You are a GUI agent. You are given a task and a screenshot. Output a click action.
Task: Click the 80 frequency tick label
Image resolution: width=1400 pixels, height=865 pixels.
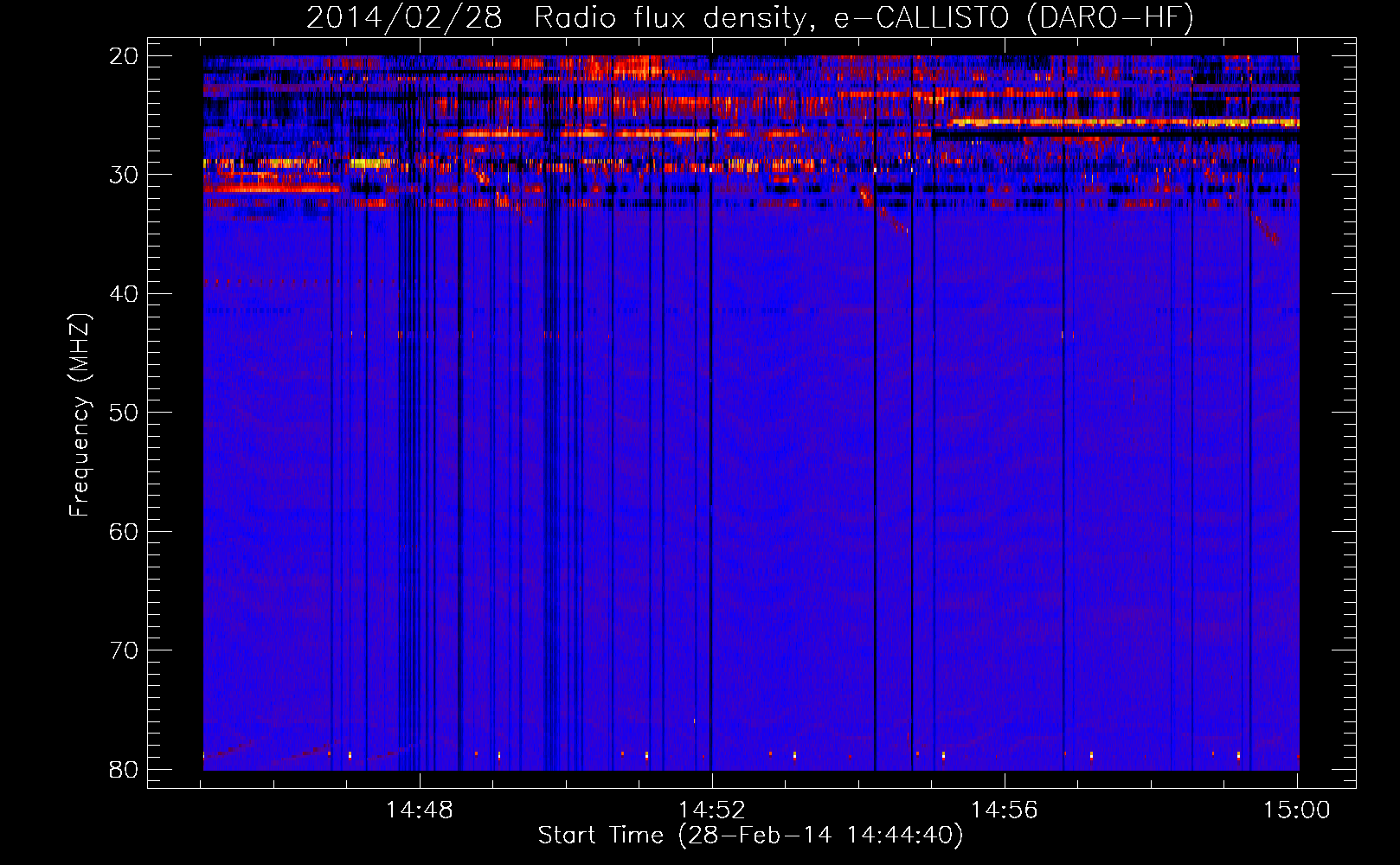tap(124, 770)
